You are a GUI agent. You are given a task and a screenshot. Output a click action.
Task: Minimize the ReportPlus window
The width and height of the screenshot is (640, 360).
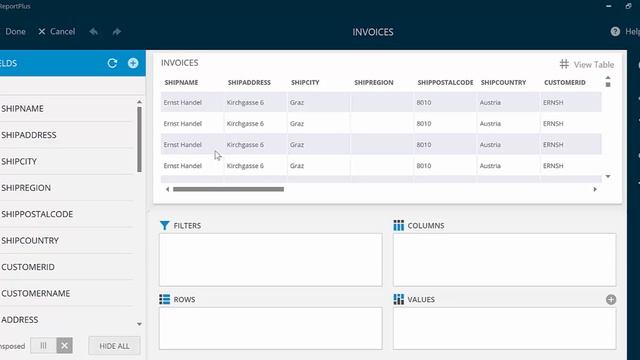pos(609,6)
